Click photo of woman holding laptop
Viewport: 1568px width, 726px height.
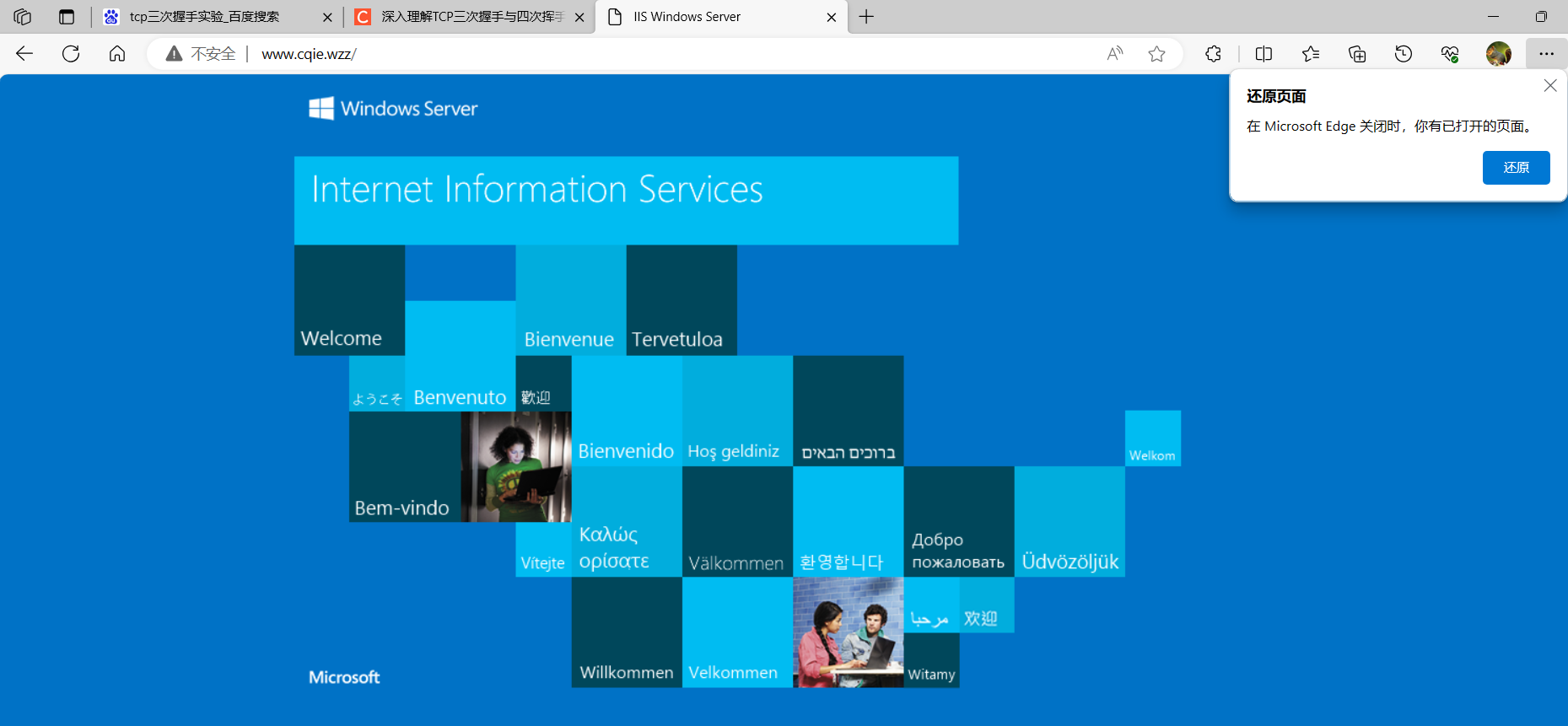(516, 466)
